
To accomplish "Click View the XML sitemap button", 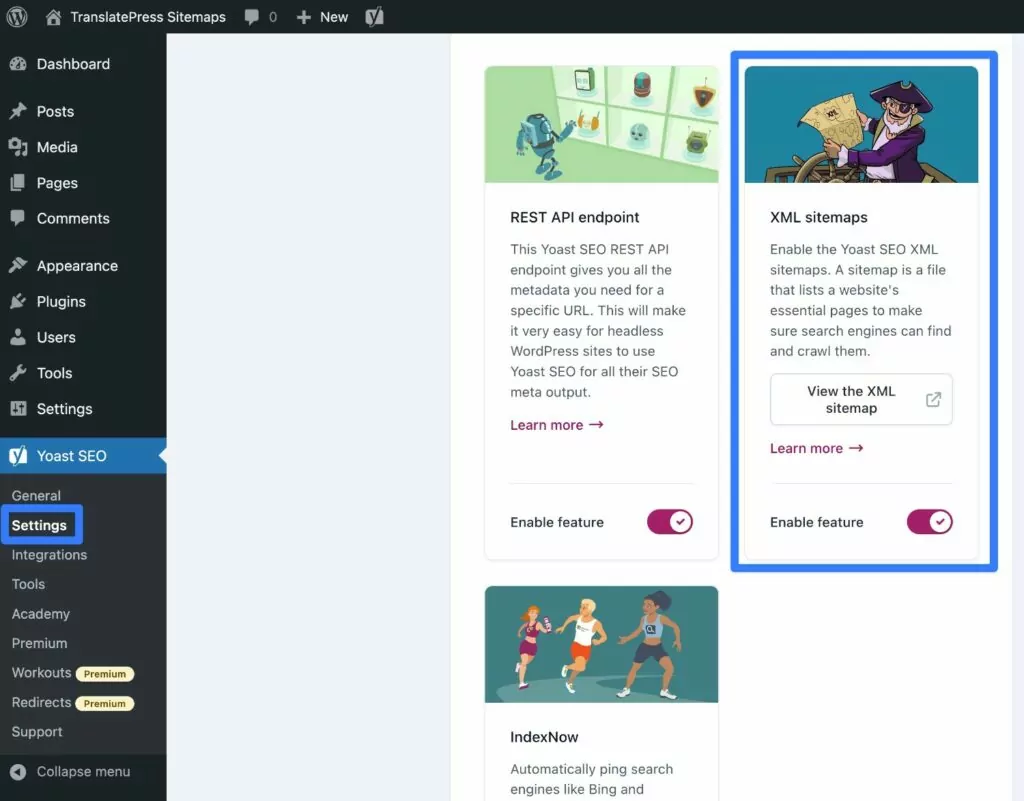I will click(x=861, y=400).
